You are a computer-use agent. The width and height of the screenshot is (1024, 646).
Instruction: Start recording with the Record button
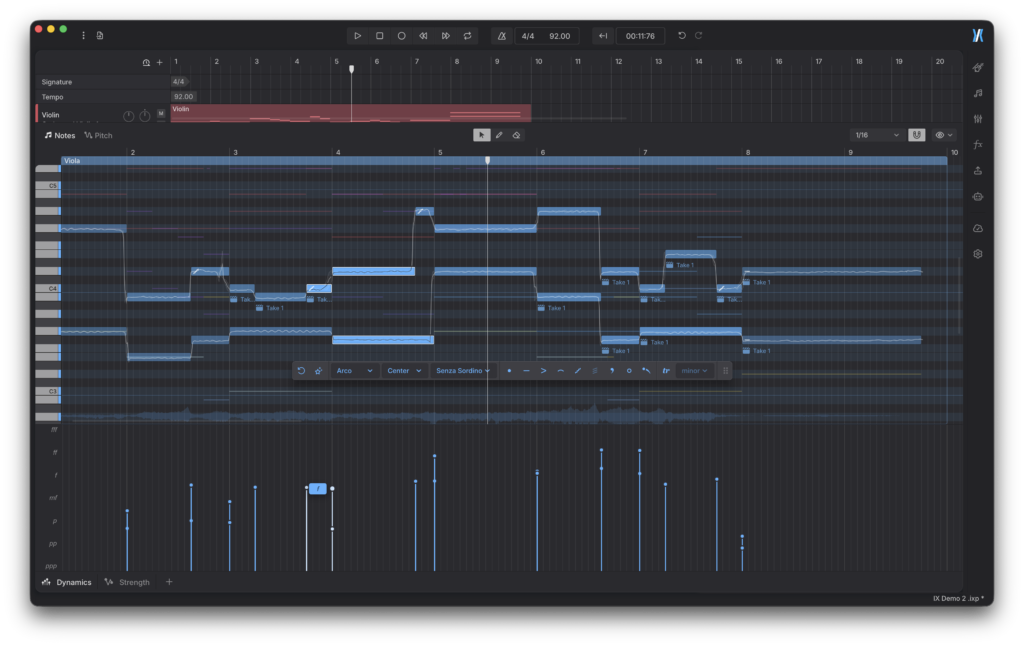[x=402, y=36]
